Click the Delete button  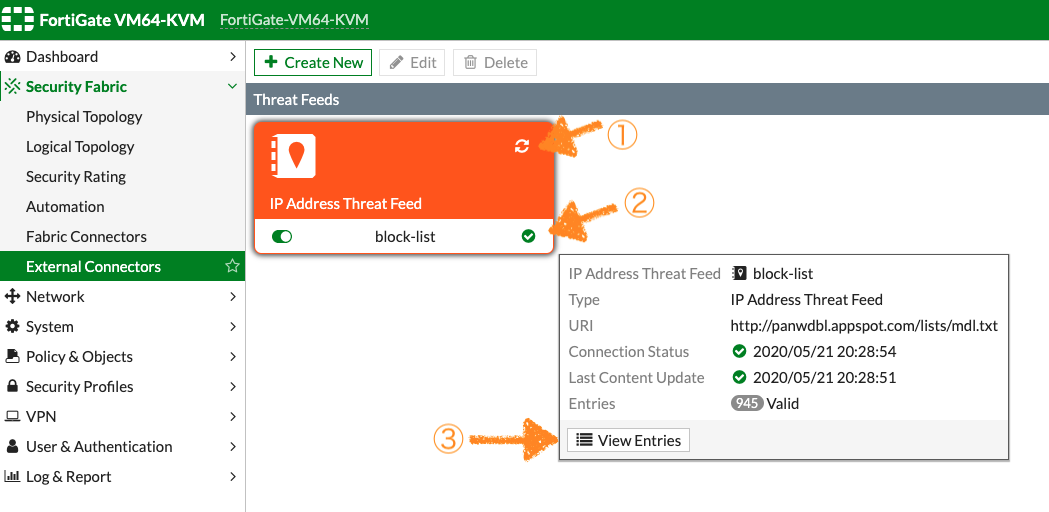pos(495,62)
